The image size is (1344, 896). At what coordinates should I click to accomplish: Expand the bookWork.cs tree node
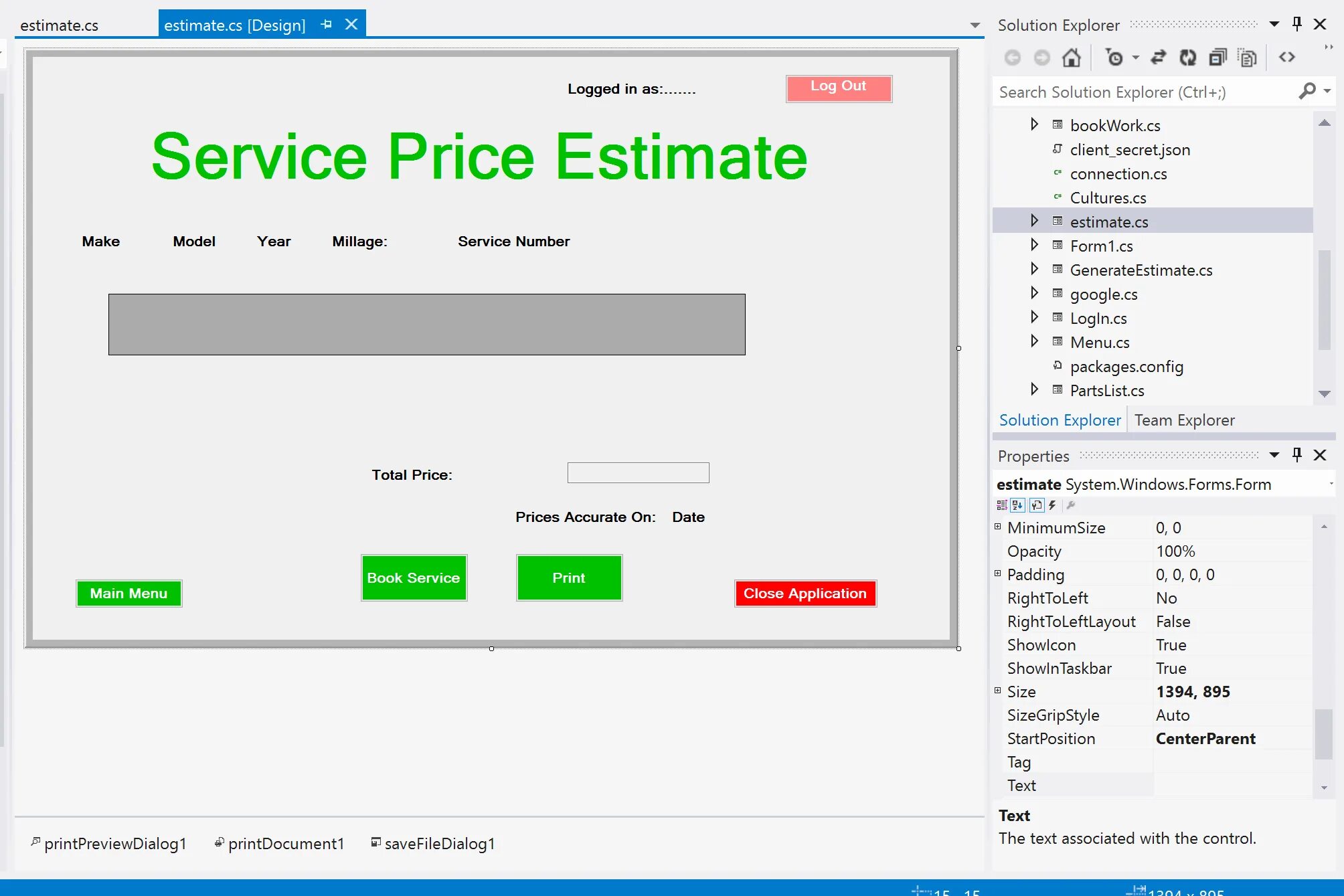coord(1034,124)
